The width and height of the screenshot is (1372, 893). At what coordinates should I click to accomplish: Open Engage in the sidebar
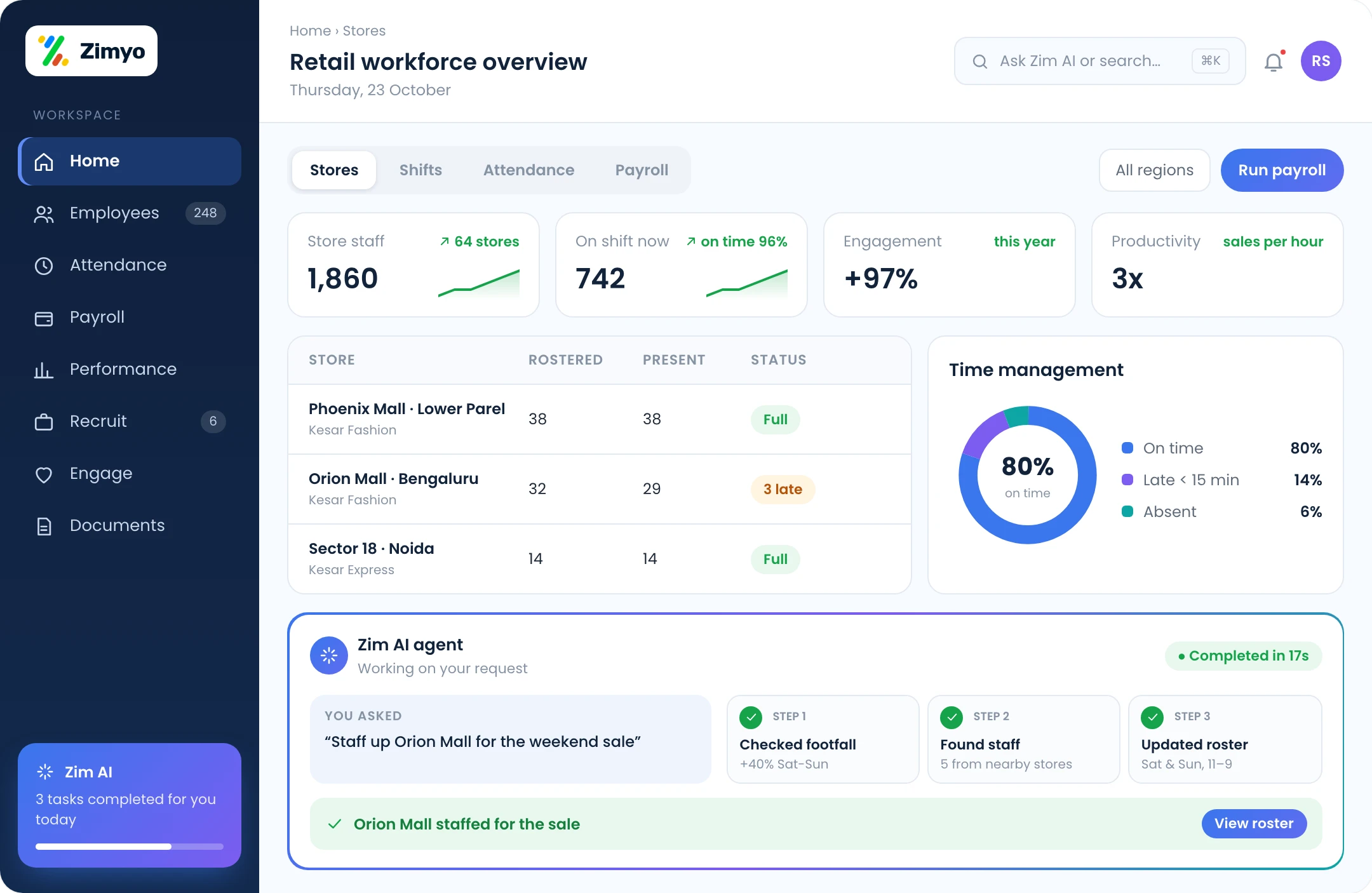click(x=130, y=474)
